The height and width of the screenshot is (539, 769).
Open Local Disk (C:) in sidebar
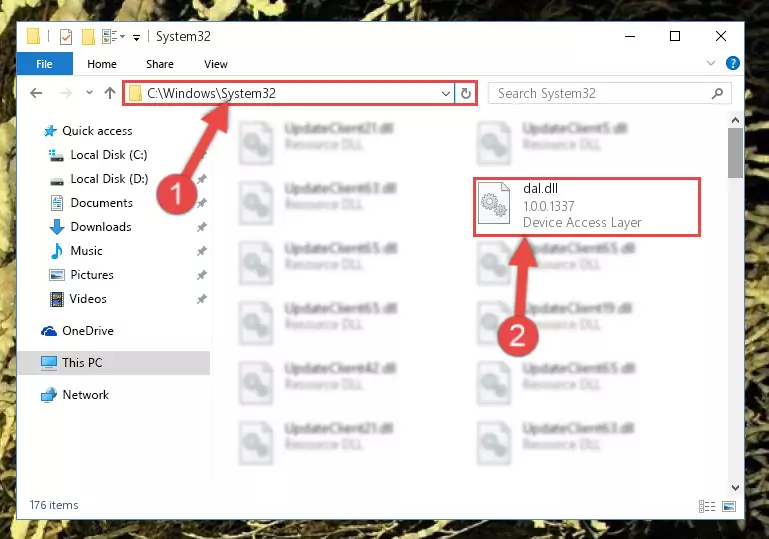click(x=108, y=155)
